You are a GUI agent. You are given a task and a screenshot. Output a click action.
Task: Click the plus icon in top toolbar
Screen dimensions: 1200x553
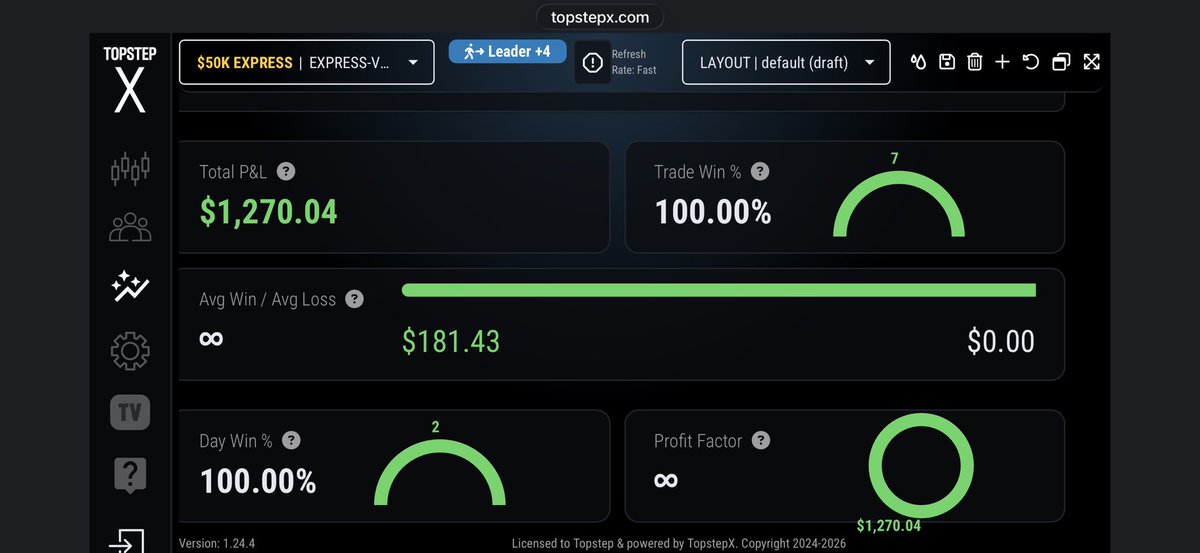(x=1003, y=62)
